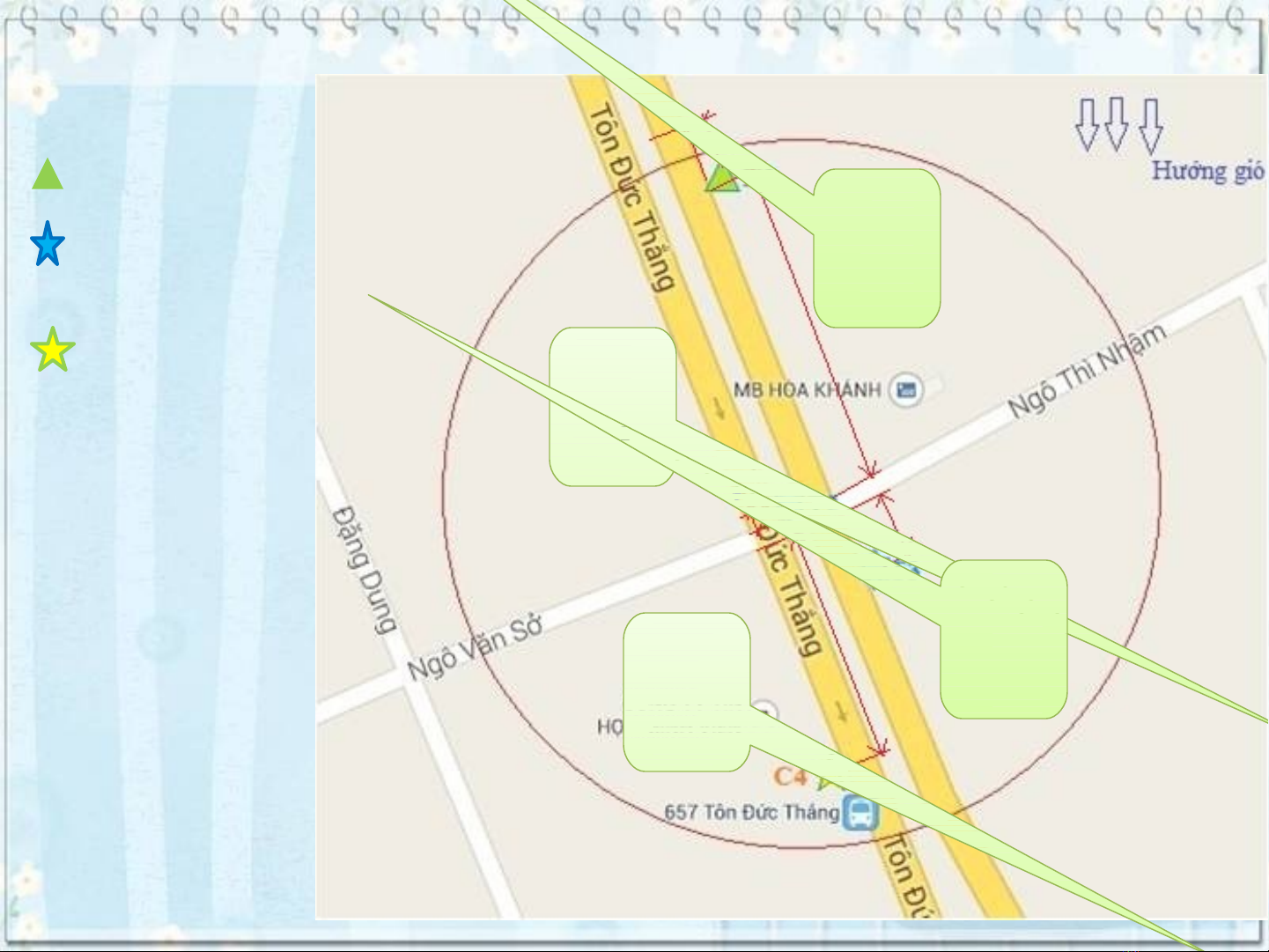Click the 657 Tôn Đức Thắng text label

click(751, 812)
